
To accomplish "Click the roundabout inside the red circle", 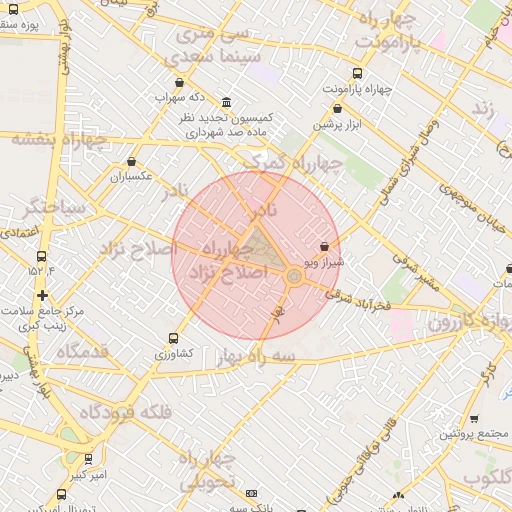I will tap(294, 276).
